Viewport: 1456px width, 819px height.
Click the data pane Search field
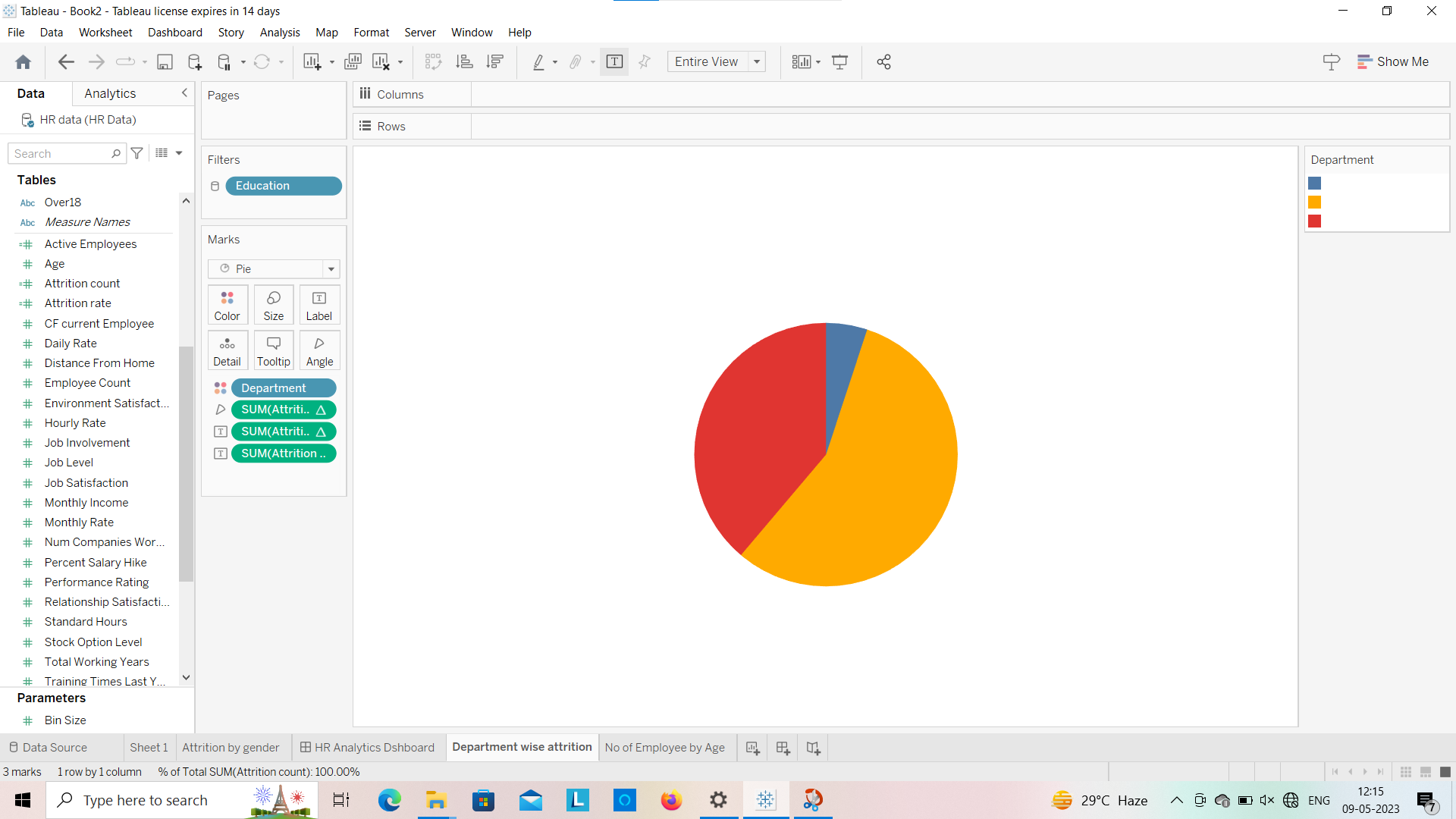click(66, 153)
